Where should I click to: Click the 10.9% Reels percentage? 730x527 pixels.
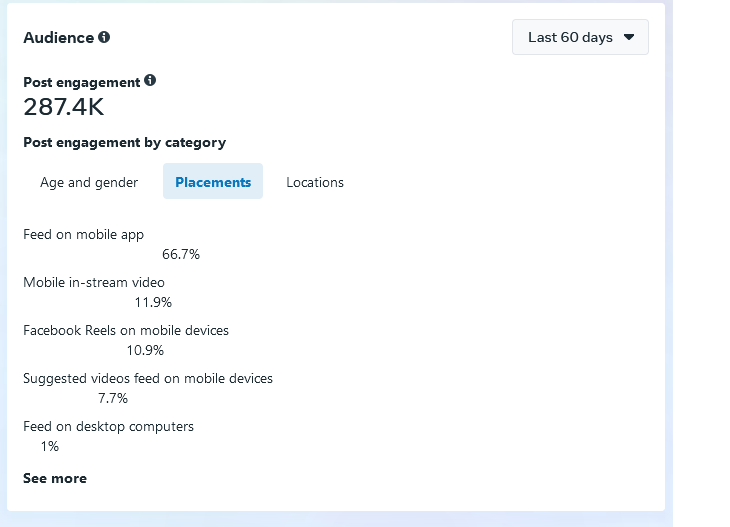pos(145,351)
